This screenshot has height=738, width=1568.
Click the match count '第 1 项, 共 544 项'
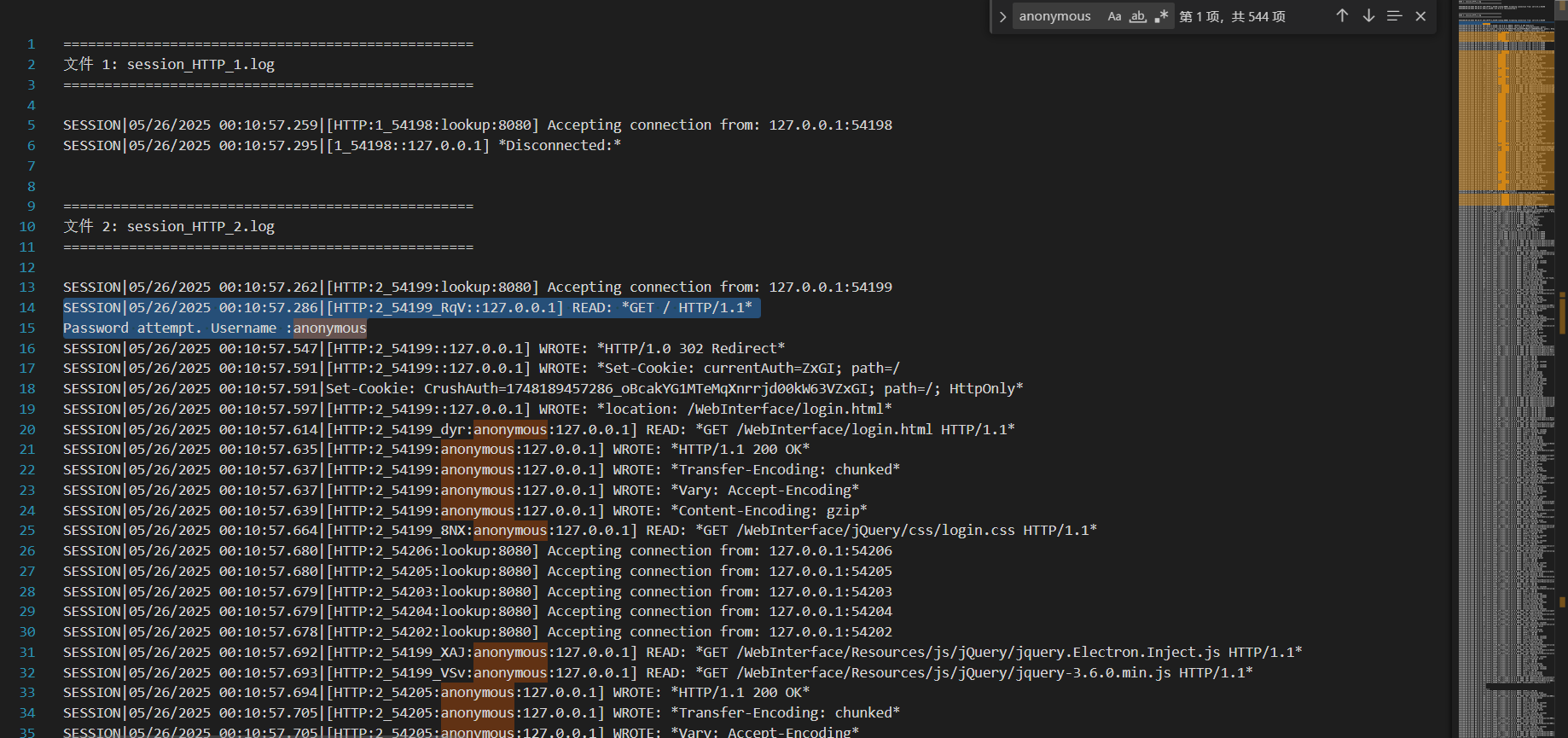pyautogui.click(x=1232, y=17)
